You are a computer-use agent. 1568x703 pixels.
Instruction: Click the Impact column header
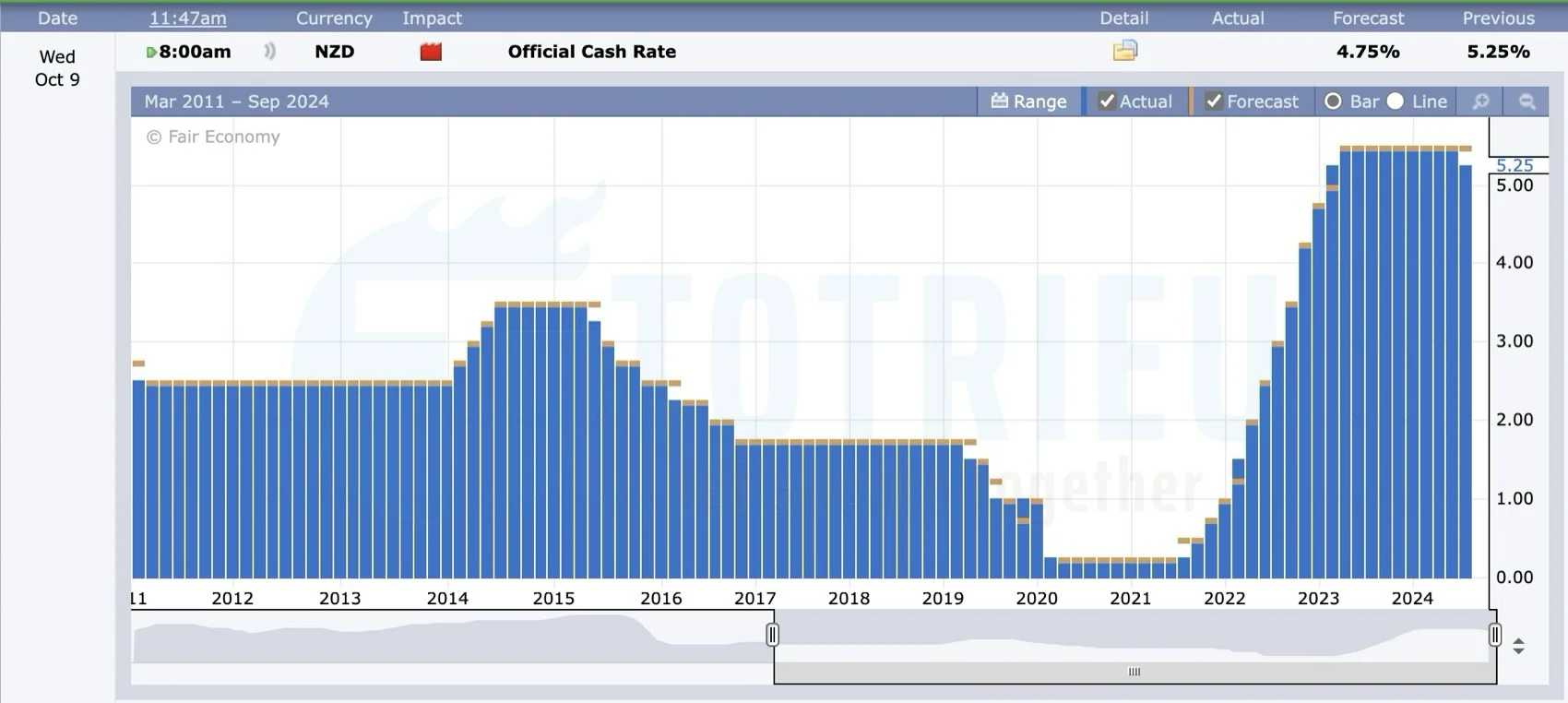coord(432,18)
